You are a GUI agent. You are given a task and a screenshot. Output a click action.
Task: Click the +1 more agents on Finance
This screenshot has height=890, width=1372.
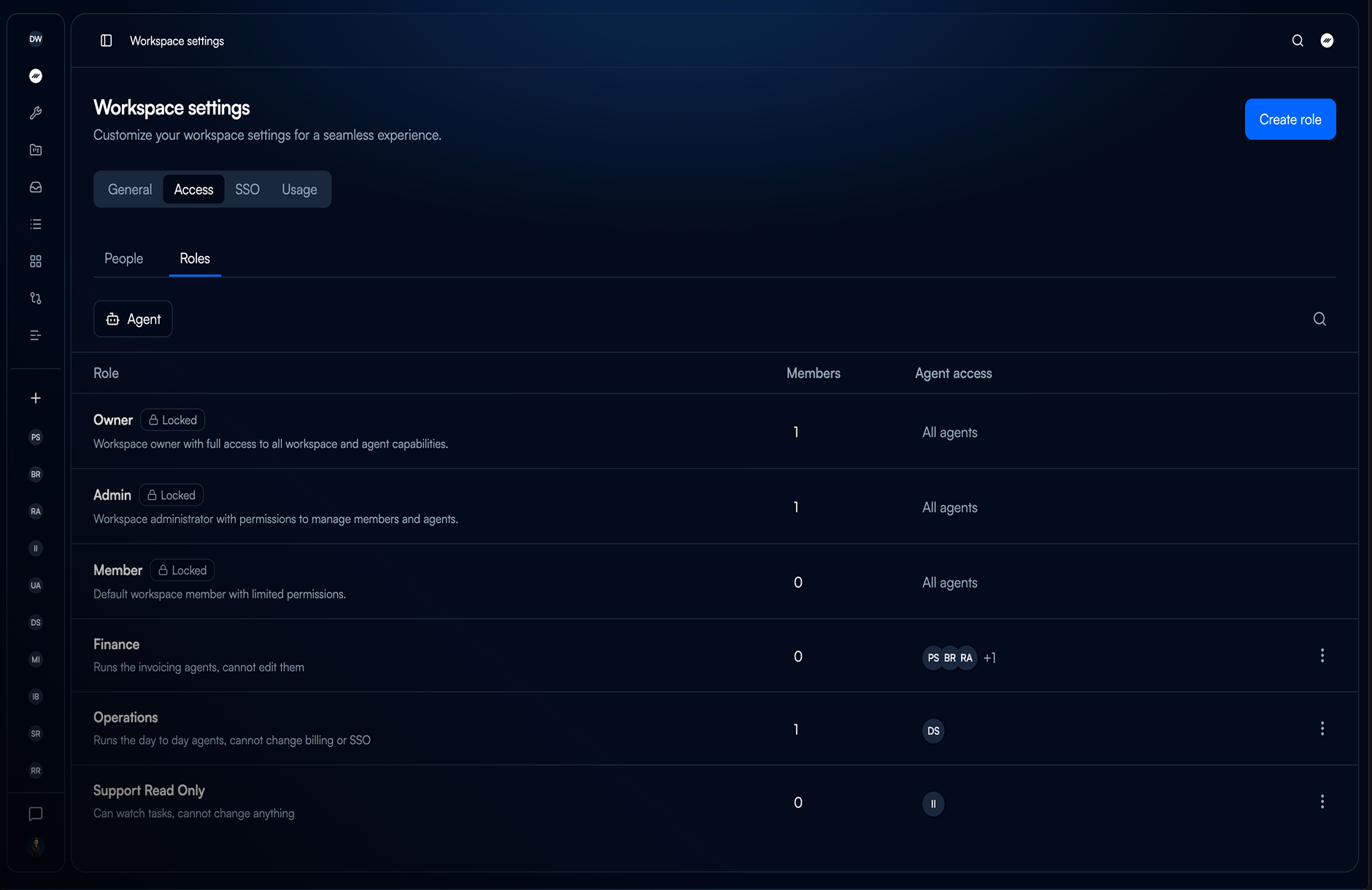[x=990, y=658]
